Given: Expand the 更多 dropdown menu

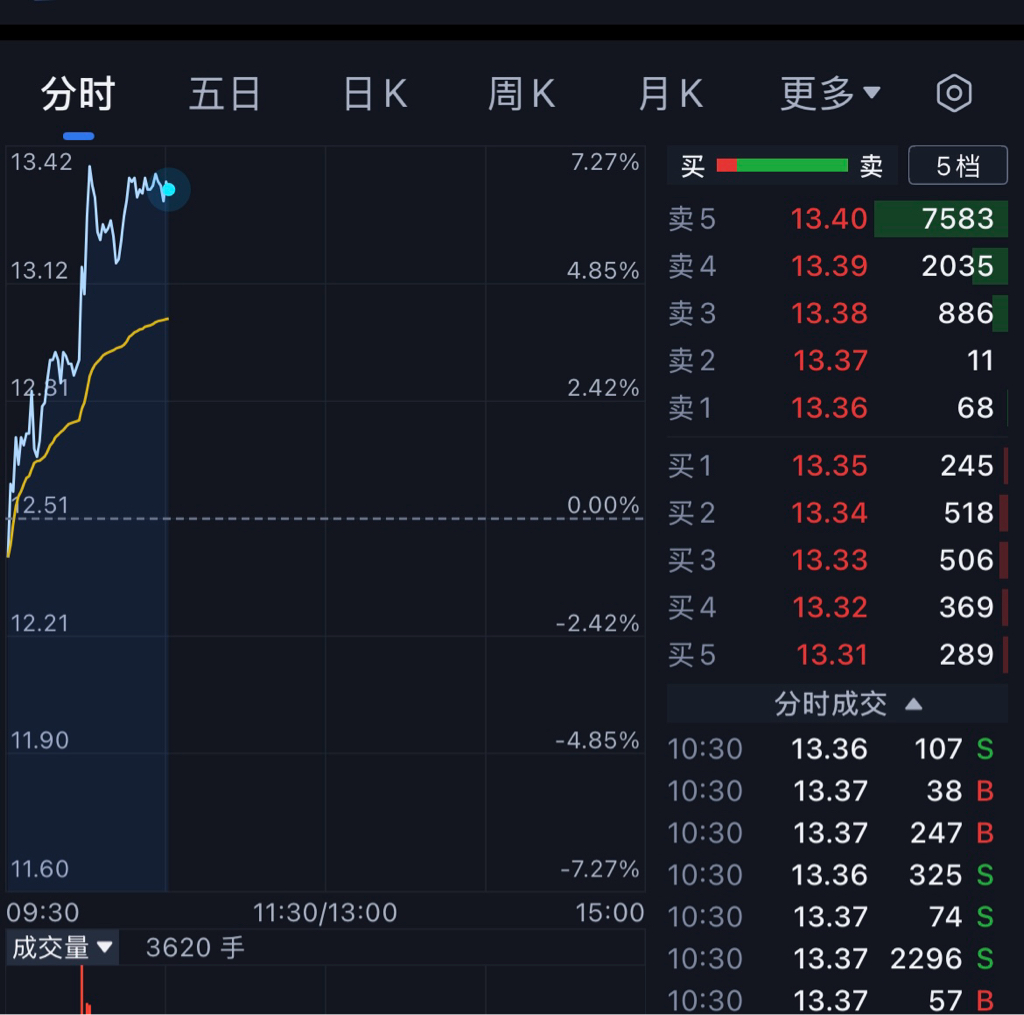Looking at the screenshot, I should point(830,95).
